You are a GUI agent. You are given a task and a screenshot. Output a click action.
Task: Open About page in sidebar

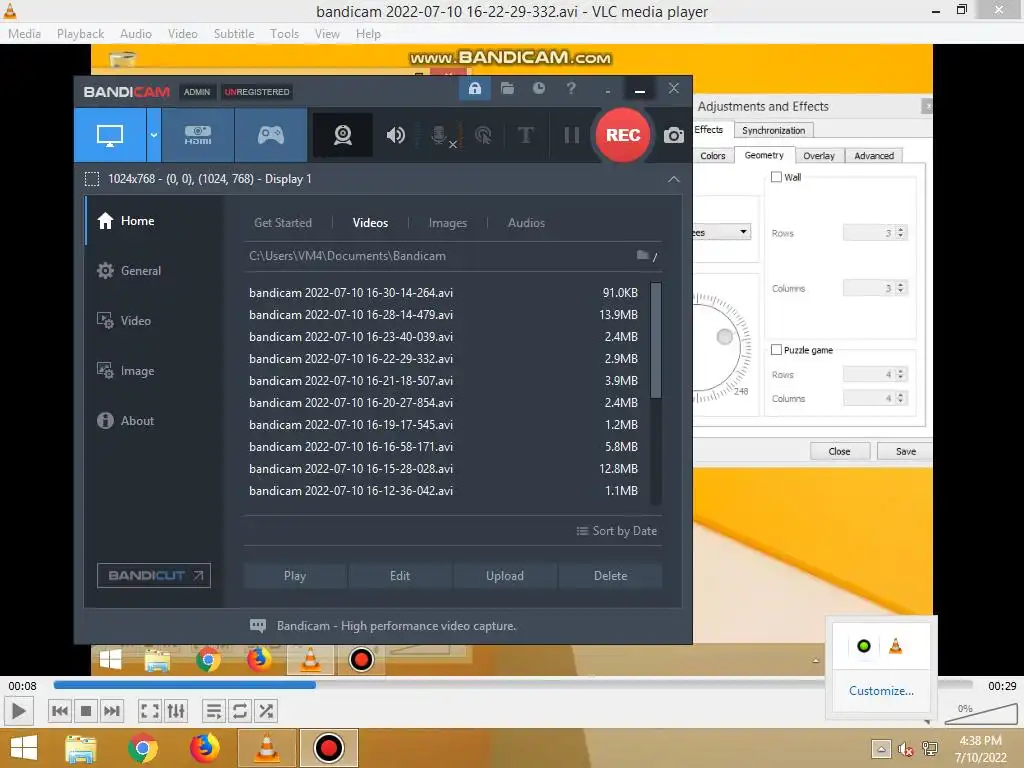(125, 421)
